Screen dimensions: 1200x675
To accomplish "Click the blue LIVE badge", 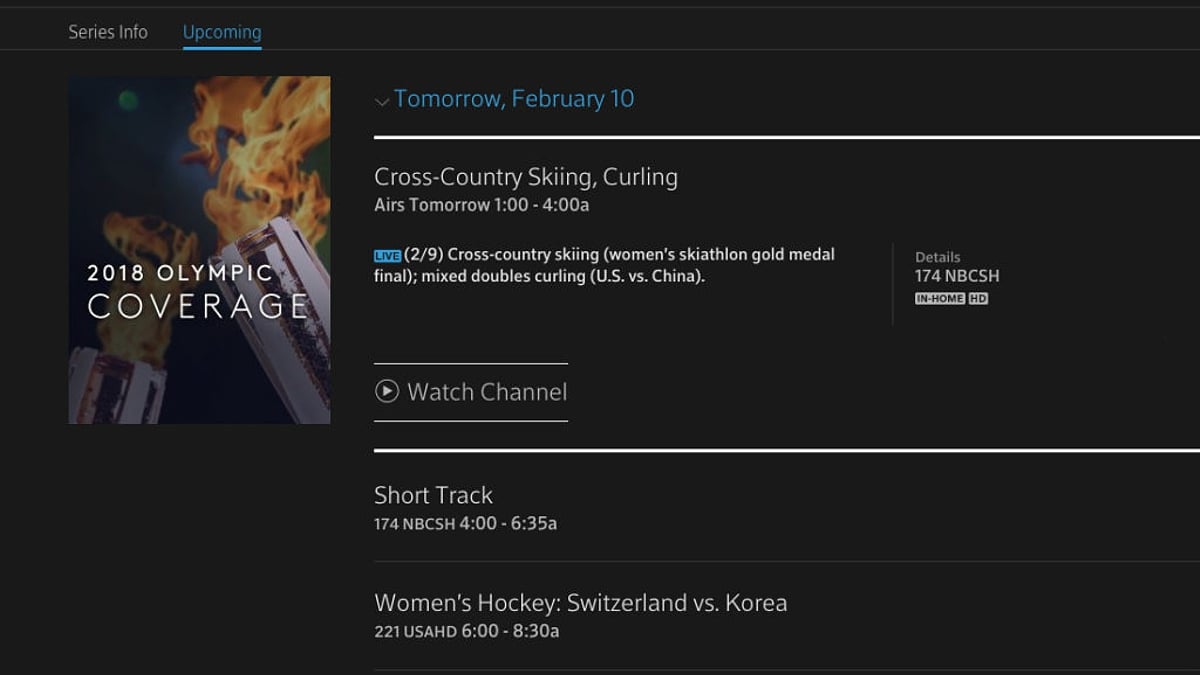I will [x=387, y=256].
